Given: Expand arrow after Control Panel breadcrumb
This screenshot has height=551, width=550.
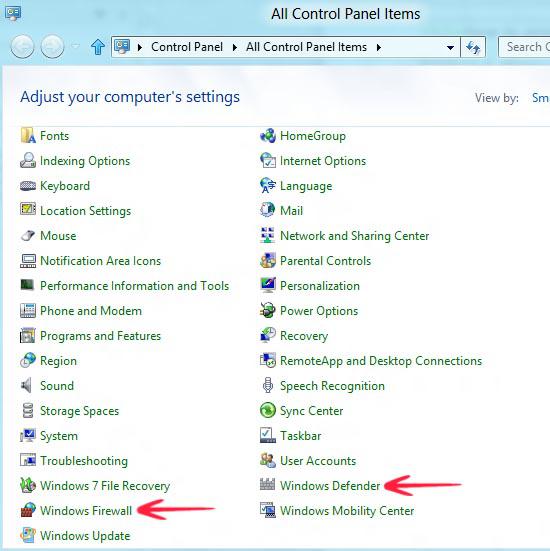Looking at the screenshot, I should click(235, 47).
